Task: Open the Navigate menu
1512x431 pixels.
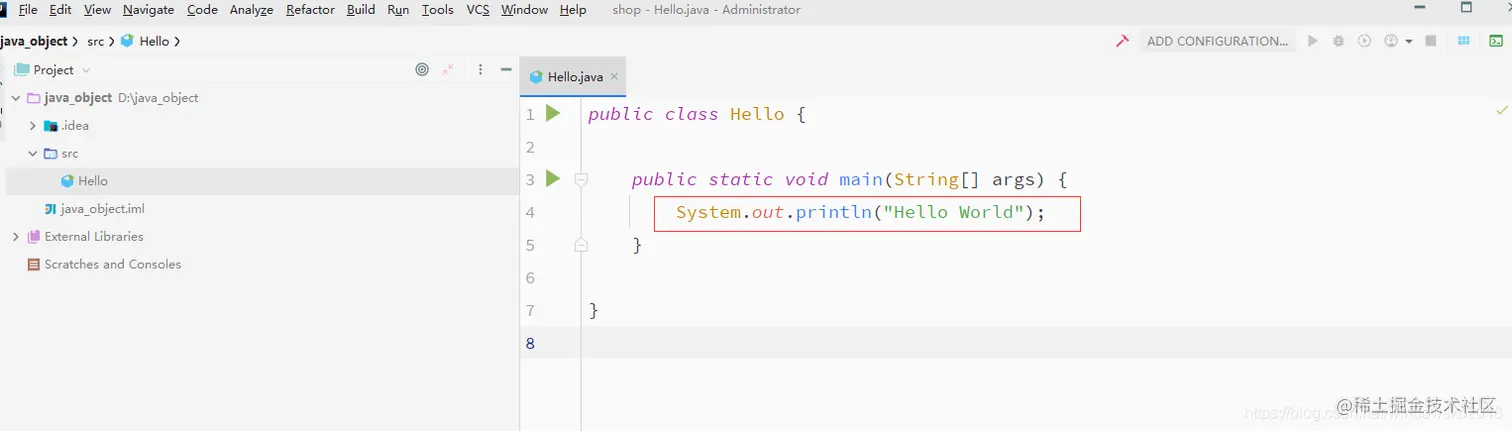Action: pyautogui.click(x=148, y=9)
